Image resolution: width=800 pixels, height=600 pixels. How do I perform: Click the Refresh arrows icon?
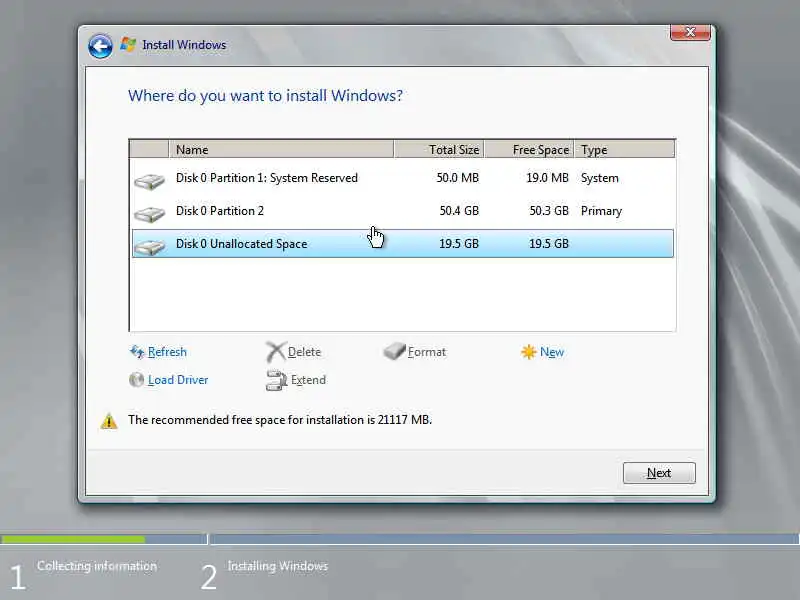137,352
